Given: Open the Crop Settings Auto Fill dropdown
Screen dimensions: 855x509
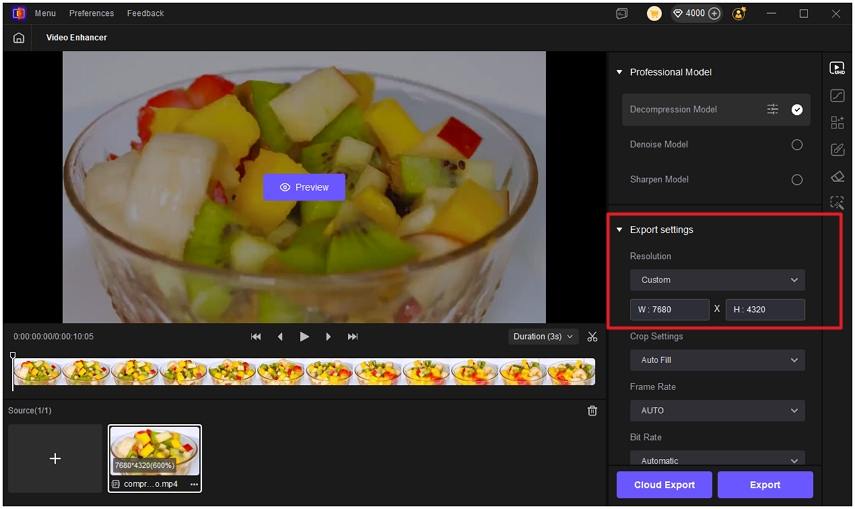Looking at the screenshot, I should [717, 360].
